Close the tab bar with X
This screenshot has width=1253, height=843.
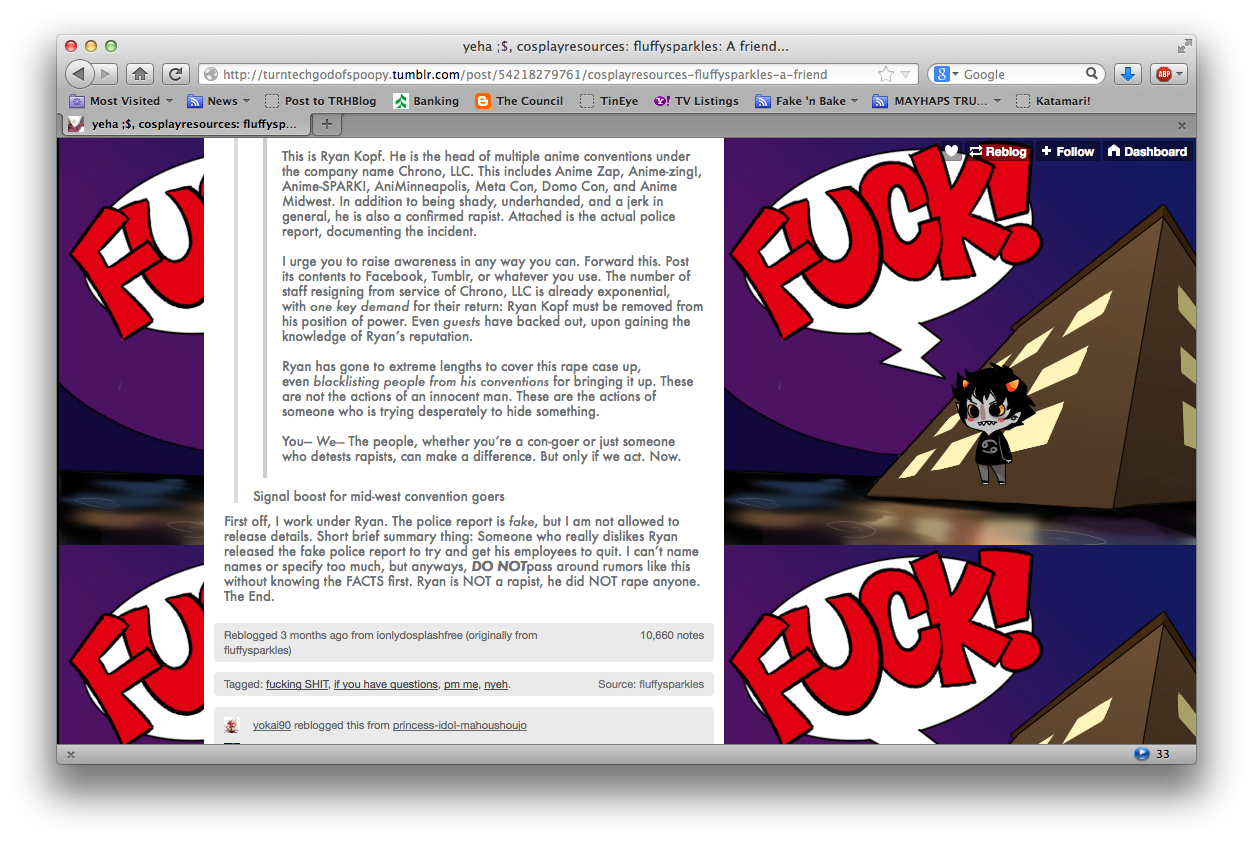[x=1181, y=126]
